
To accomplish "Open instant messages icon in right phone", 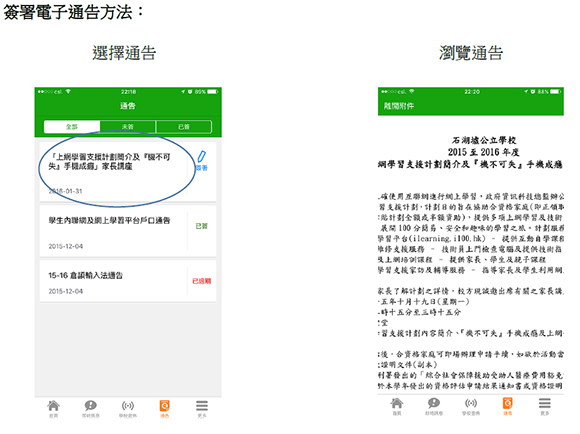I will (434, 403).
